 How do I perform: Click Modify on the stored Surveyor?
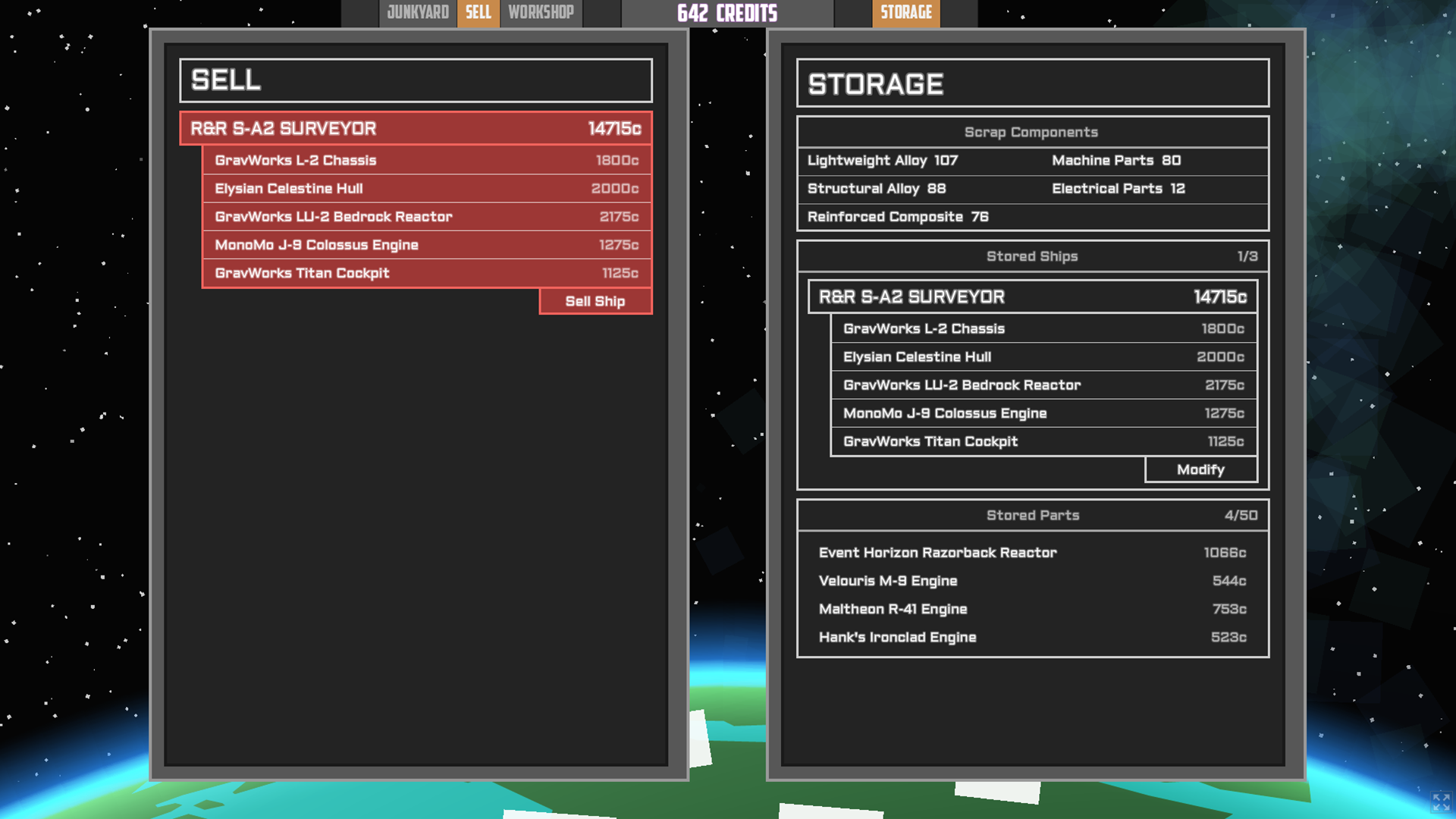click(x=1200, y=469)
